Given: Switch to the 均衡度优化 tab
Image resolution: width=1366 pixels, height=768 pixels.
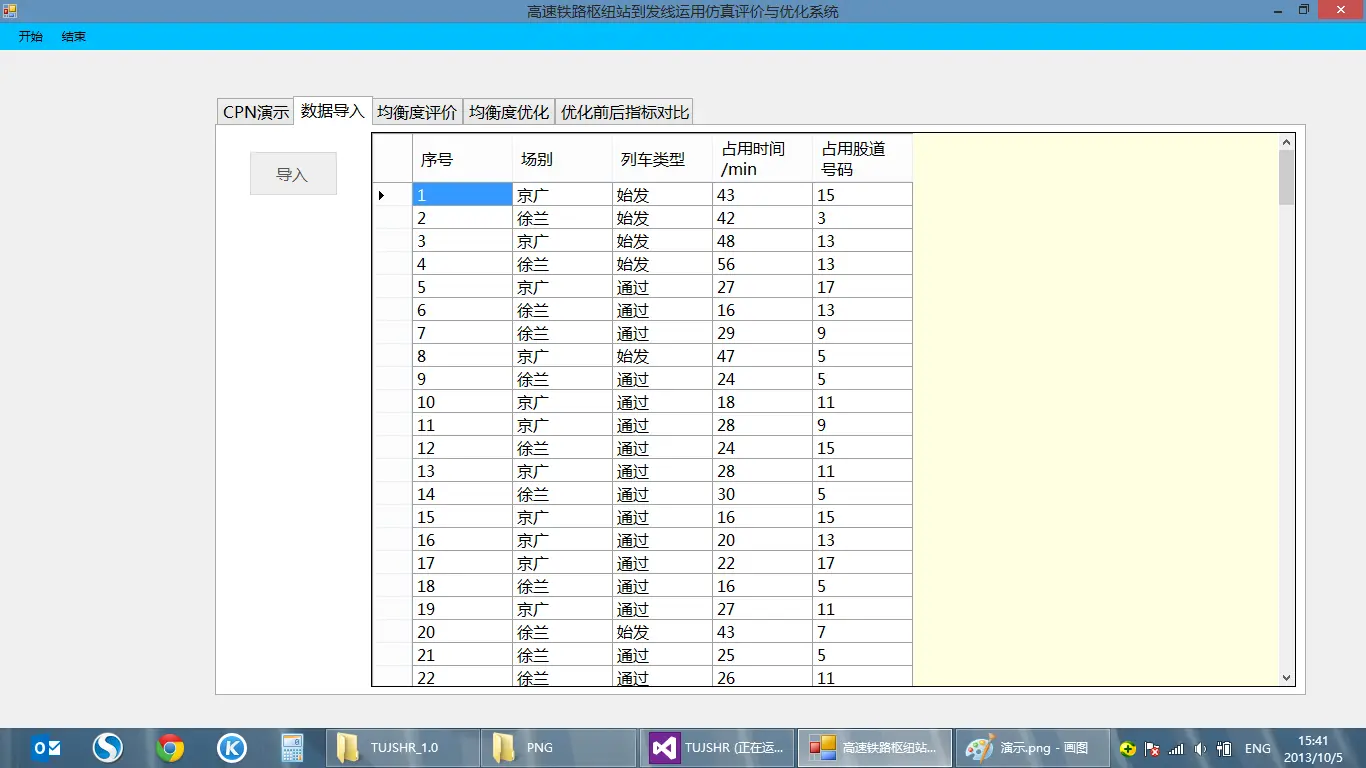Looking at the screenshot, I should (509, 112).
